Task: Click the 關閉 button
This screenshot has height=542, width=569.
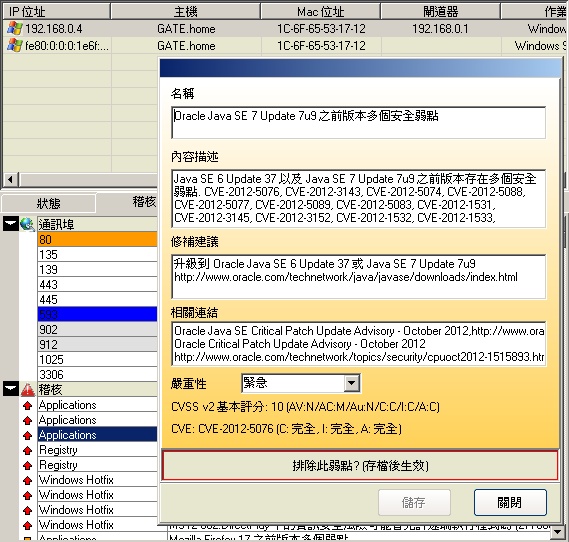Action: [x=510, y=502]
